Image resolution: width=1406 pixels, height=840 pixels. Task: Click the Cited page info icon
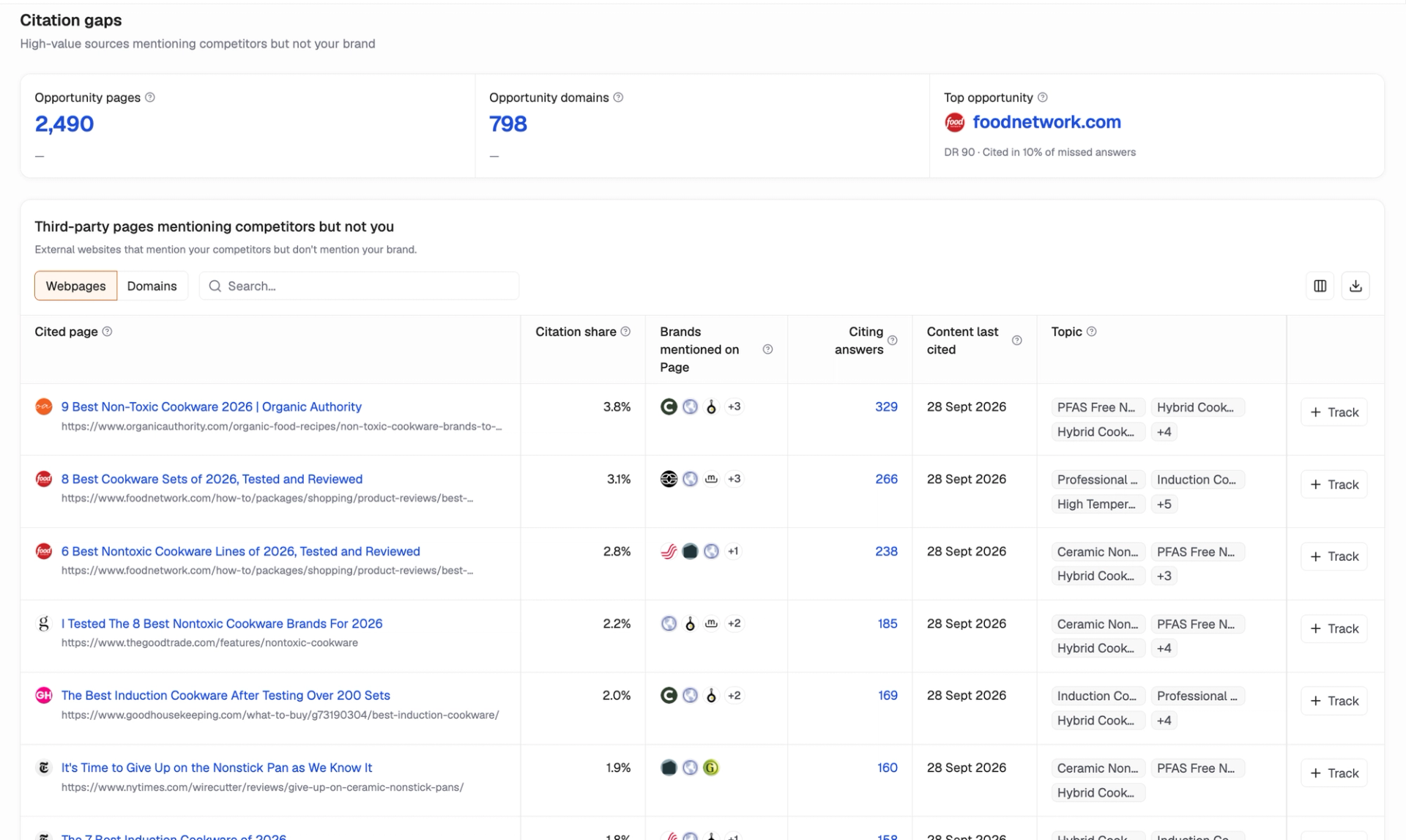(107, 332)
